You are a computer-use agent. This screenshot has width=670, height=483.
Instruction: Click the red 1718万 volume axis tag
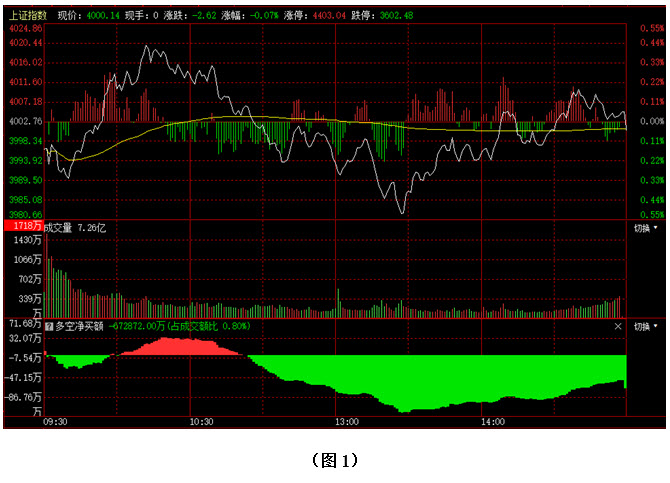tap(23, 228)
